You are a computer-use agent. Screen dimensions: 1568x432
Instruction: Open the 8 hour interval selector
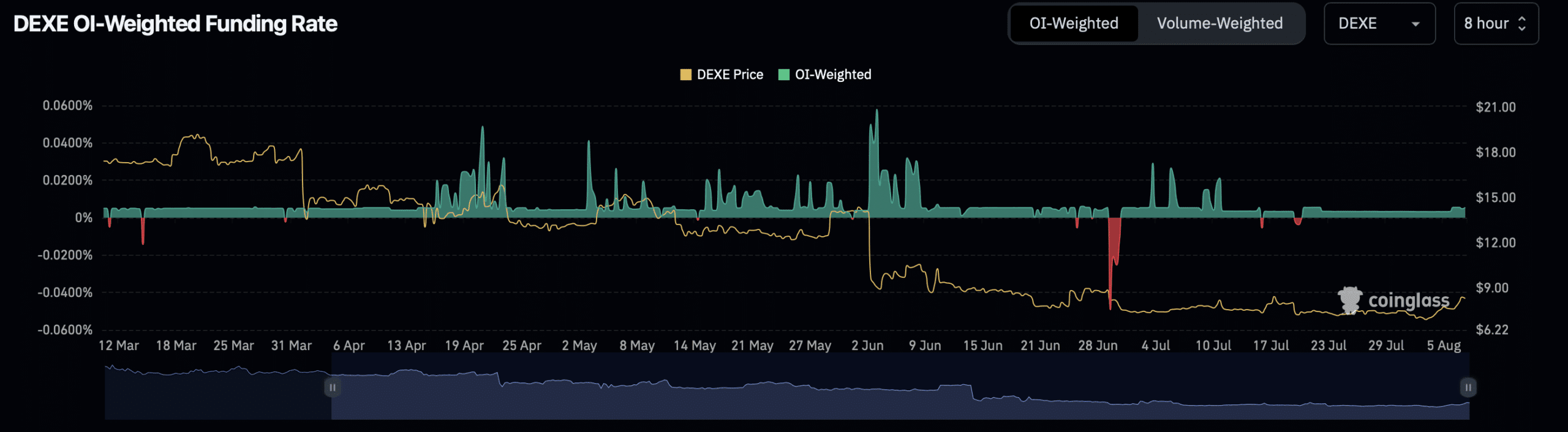pos(1496,24)
